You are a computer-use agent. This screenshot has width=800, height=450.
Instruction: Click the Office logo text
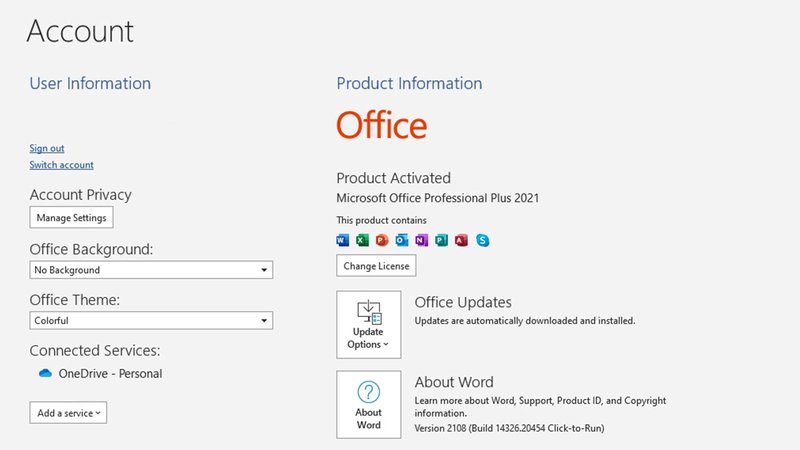tap(381, 126)
